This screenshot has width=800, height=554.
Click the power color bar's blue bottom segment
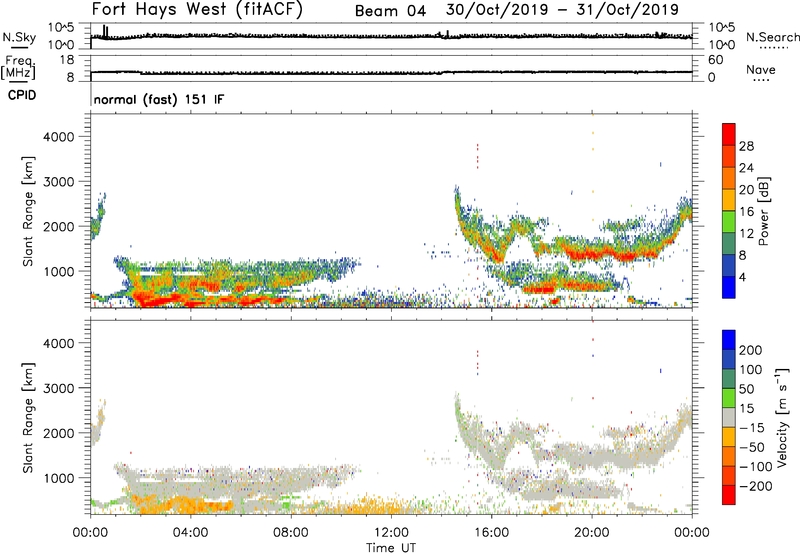729,287
